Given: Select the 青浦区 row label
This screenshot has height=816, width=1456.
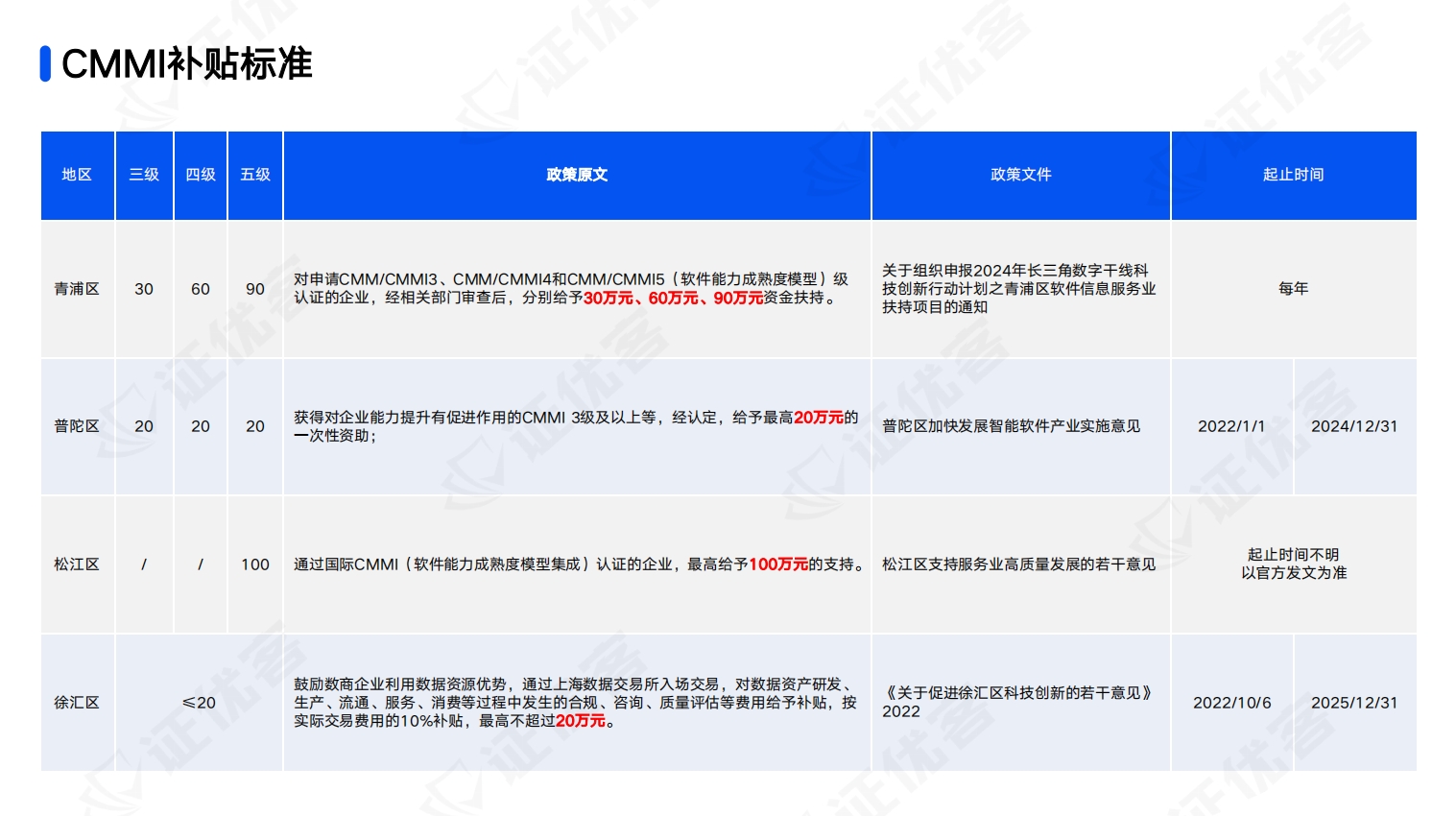Looking at the screenshot, I should pos(77,288).
